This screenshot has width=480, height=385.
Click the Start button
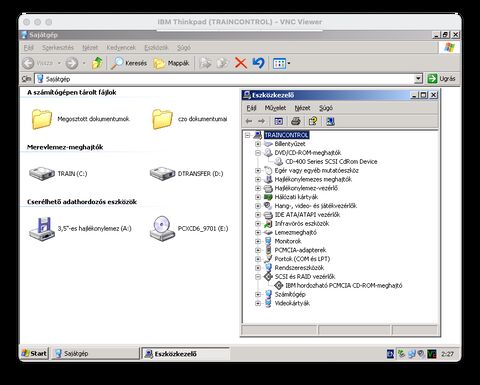[35, 353]
